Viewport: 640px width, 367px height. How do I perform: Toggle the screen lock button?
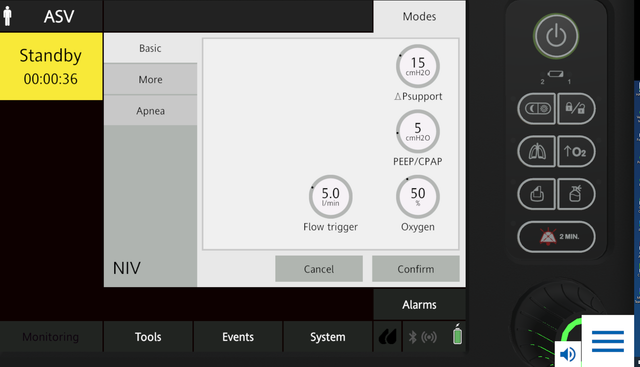(576, 109)
